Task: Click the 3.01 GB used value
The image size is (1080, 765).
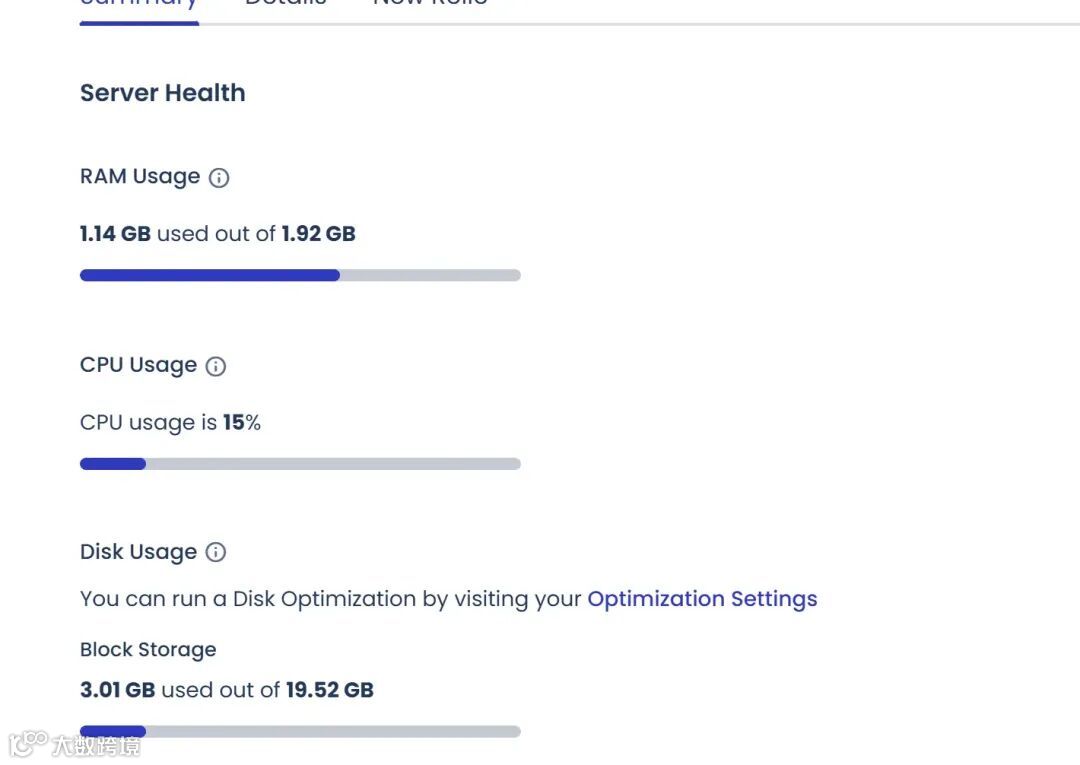Action: tap(117, 690)
